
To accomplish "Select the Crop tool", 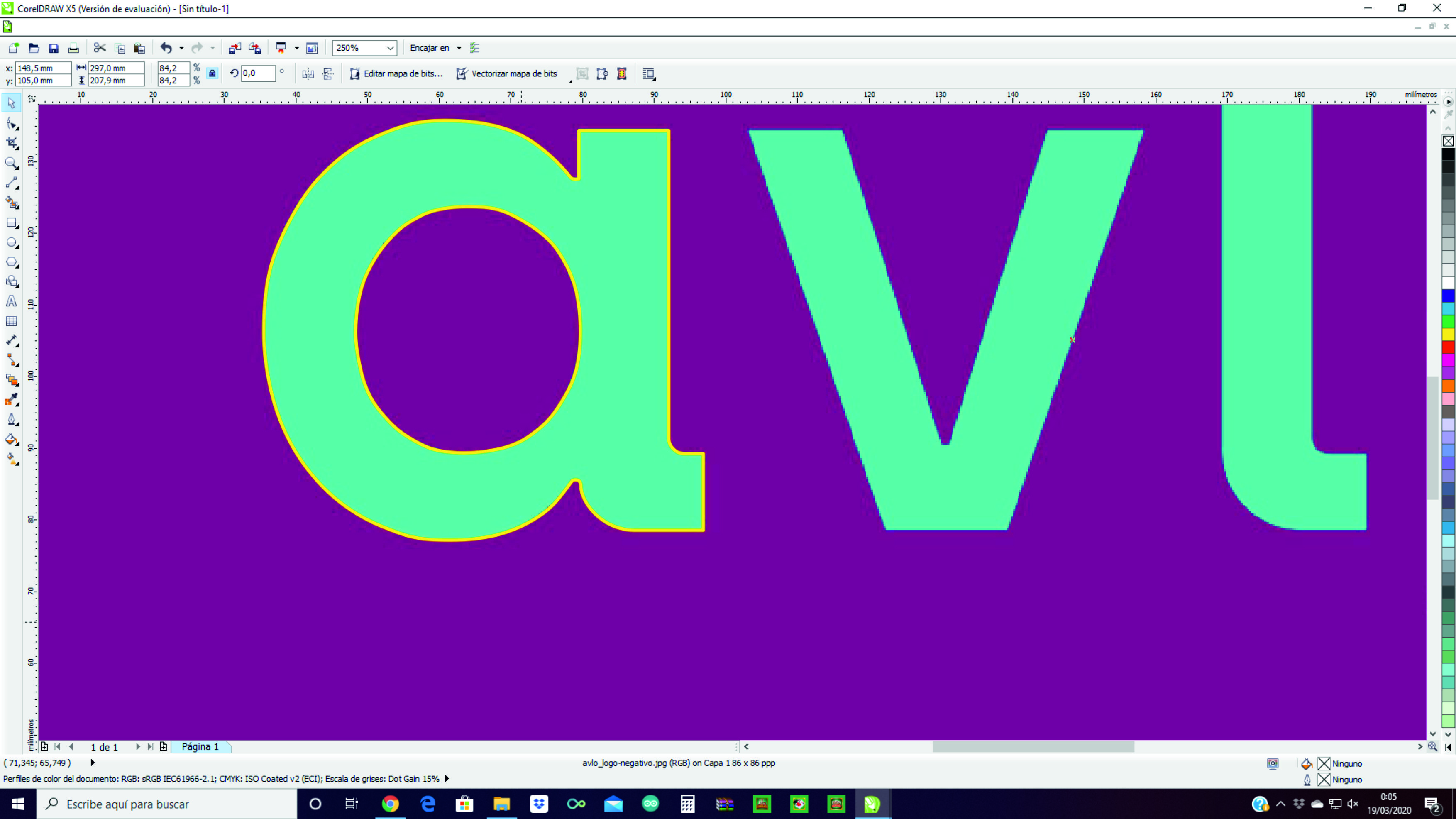I will (11, 143).
